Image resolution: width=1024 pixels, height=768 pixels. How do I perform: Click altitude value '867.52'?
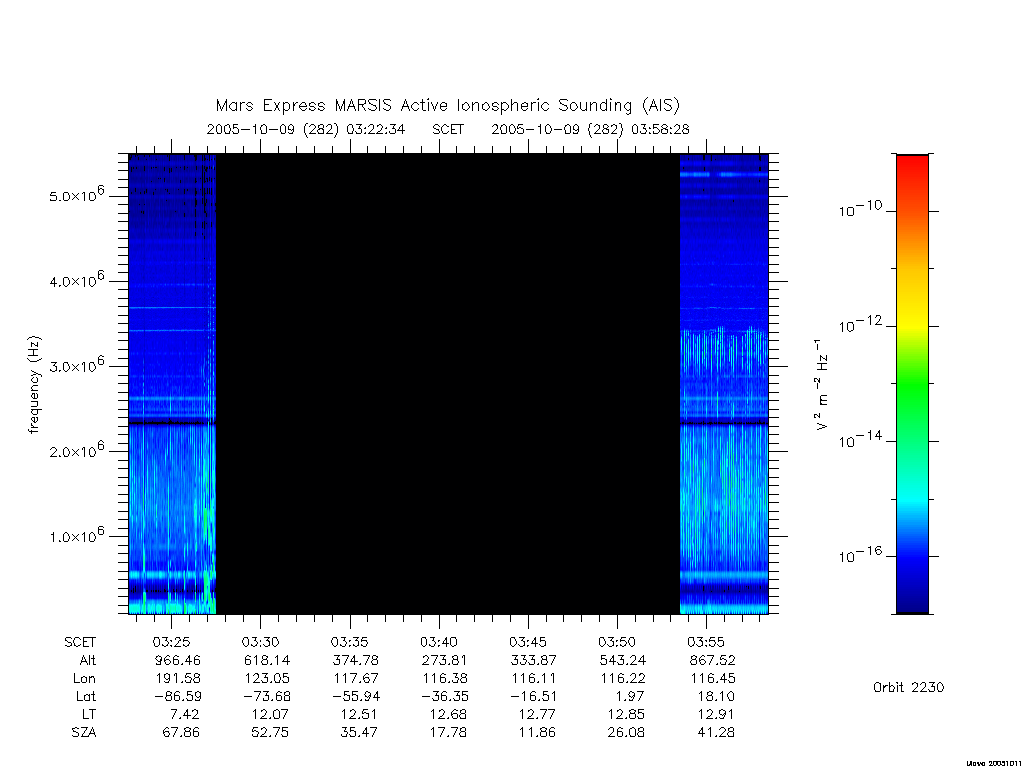click(712, 660)
